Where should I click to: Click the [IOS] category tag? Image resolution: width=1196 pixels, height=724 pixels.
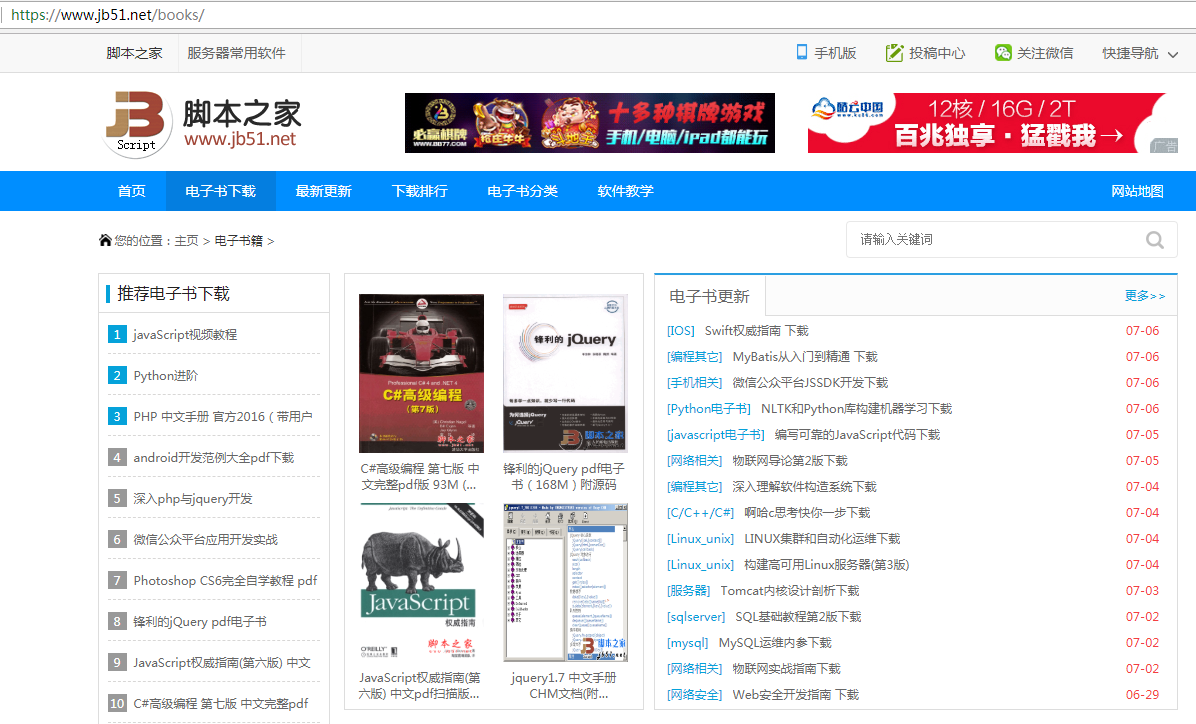pos(681,330)
